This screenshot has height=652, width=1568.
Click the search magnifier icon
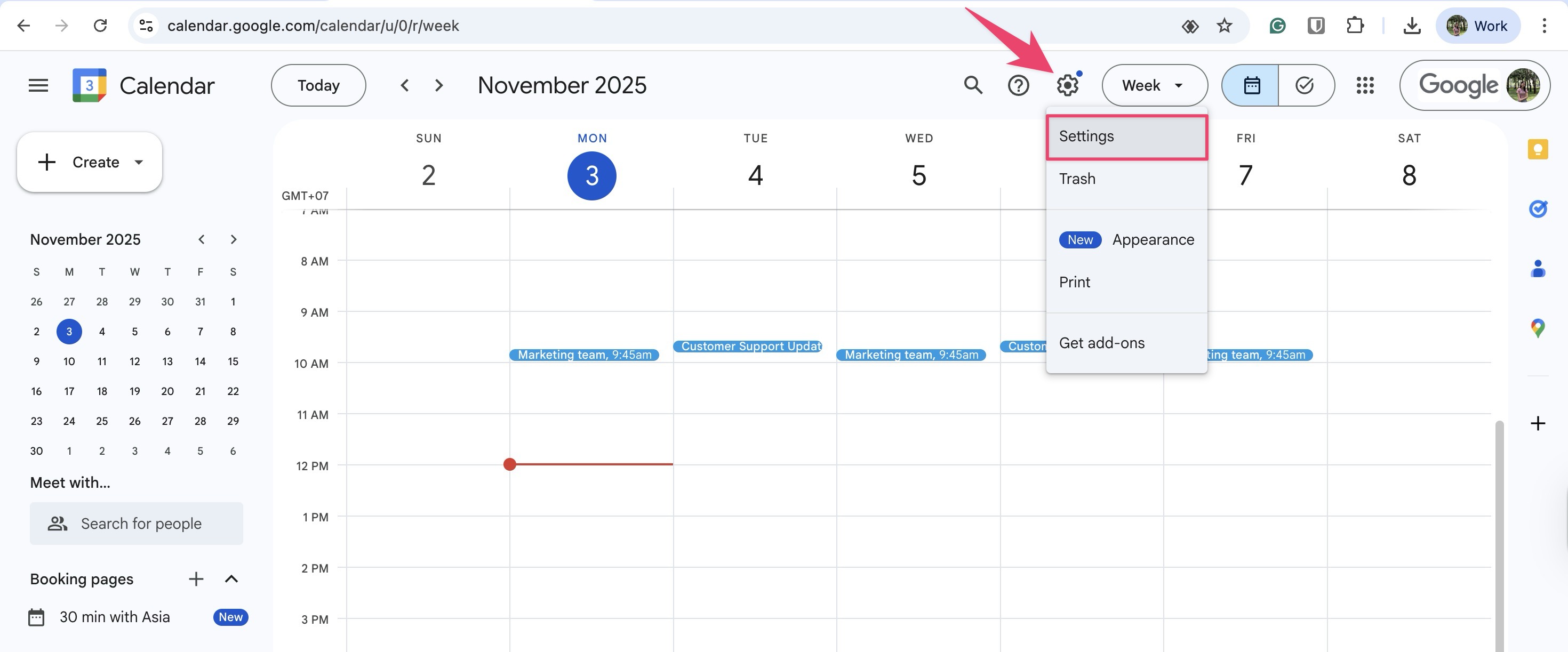click(x=973, y=85)
